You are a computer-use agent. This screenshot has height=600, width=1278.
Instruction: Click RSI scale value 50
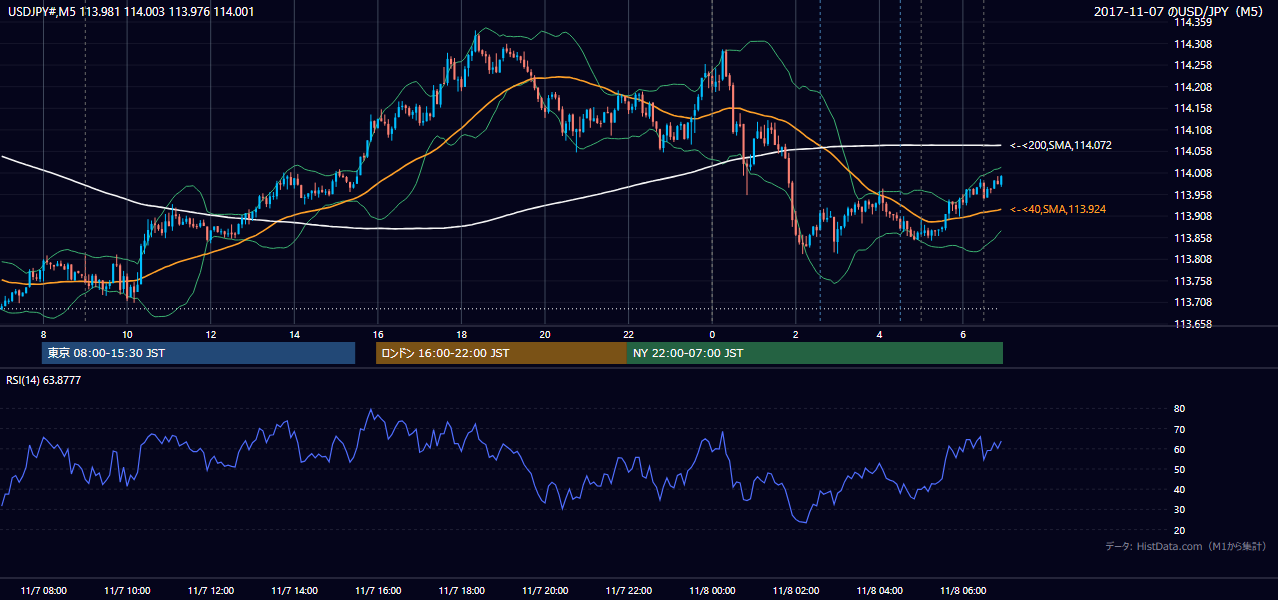(x=1179, y=469)
